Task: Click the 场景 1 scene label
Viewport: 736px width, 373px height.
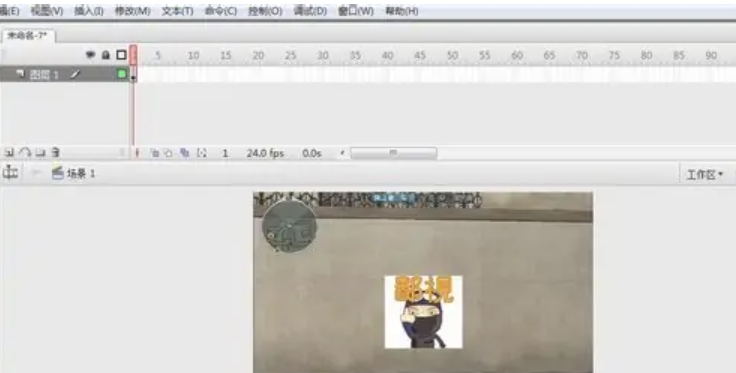Action: tap(81, 174)
